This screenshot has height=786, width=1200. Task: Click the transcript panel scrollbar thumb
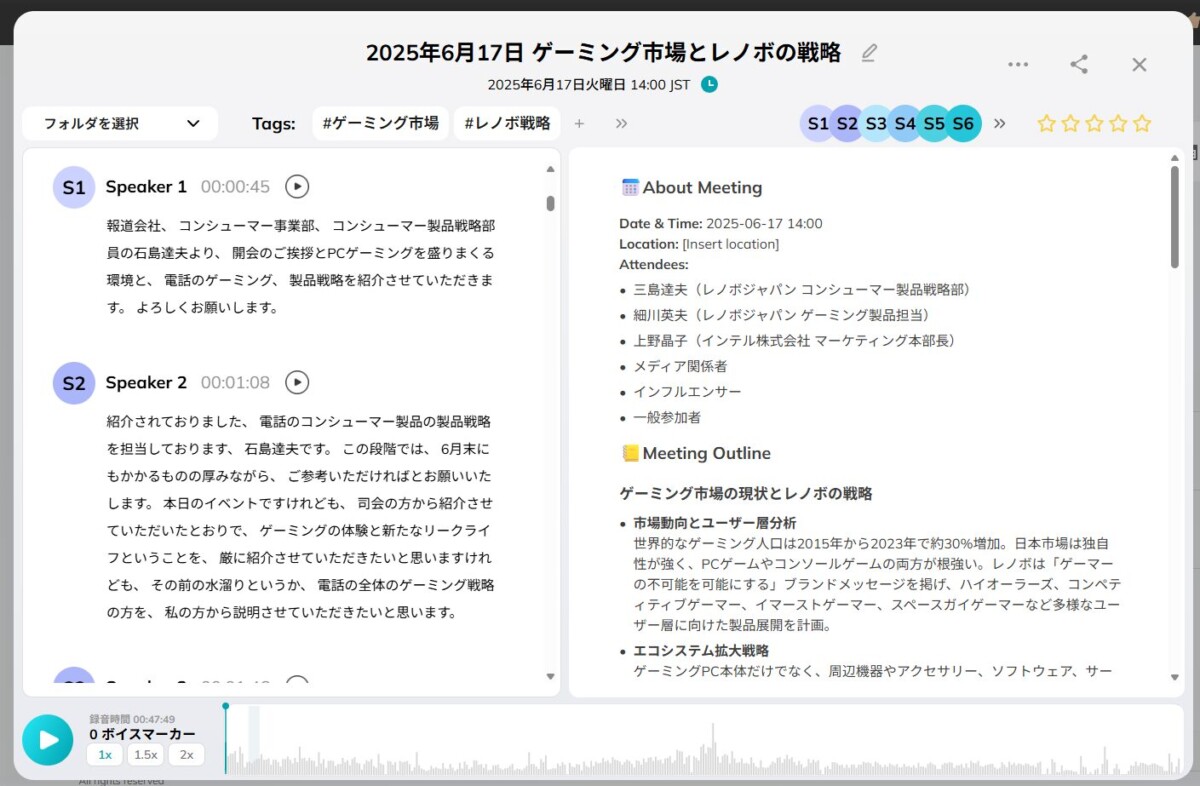tap(550, 203)
